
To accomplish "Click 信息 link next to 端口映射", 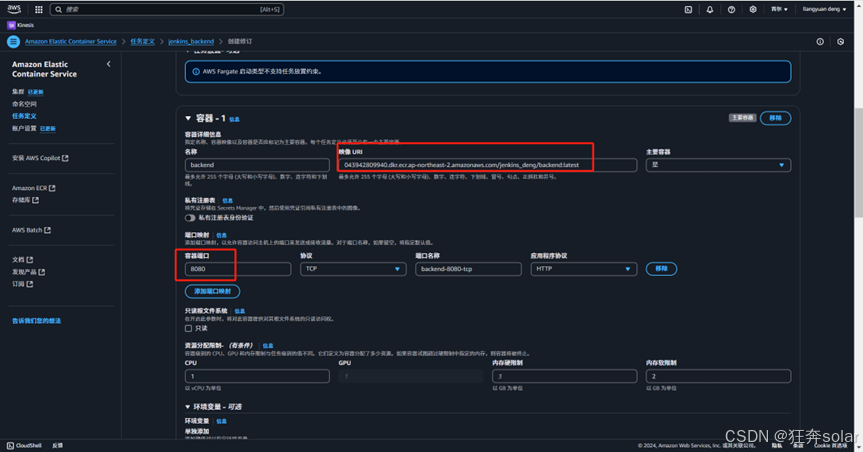I will tap(221, 236).
